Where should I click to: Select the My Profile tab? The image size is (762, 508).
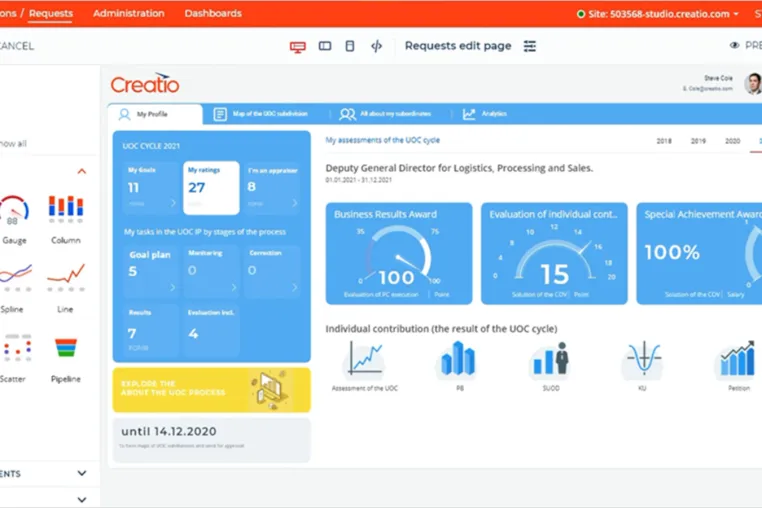pyautogui.click(x=155, y=114)
